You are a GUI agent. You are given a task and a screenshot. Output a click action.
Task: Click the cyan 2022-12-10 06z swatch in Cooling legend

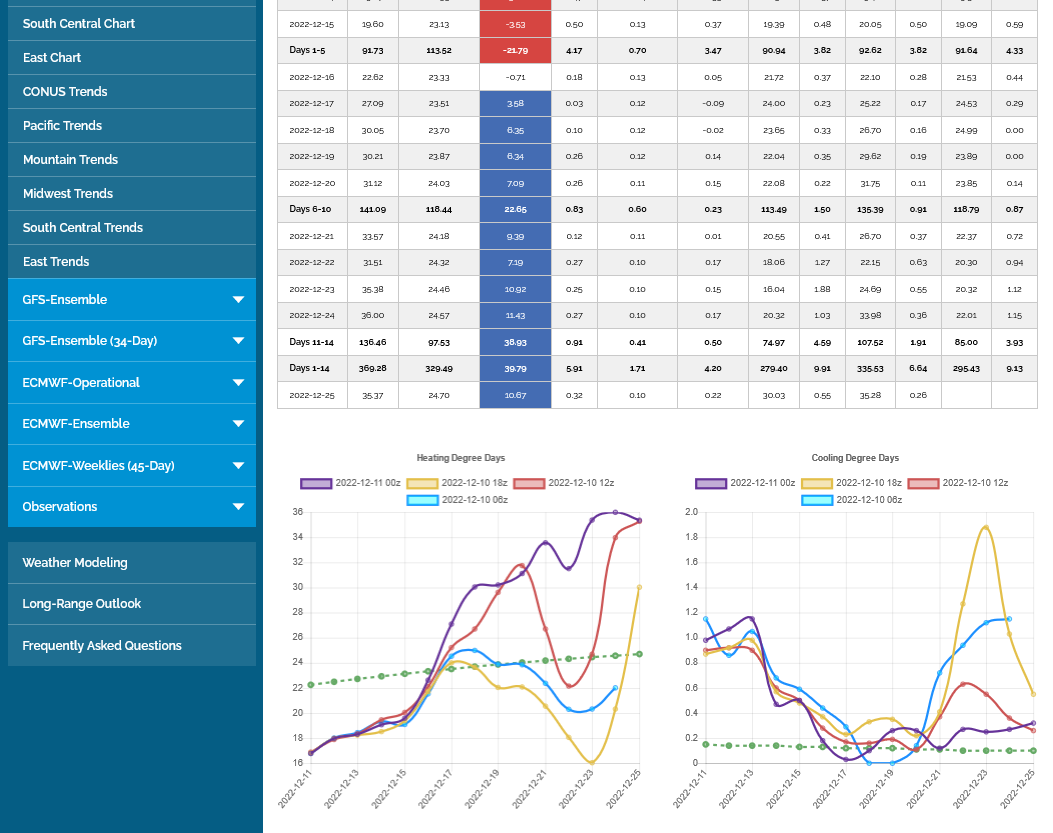point(817,499)
